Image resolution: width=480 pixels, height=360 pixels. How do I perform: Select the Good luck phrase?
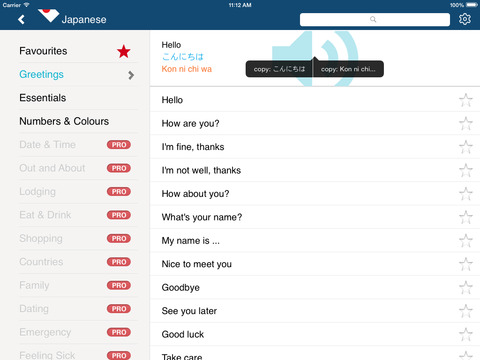pos(183,334)
